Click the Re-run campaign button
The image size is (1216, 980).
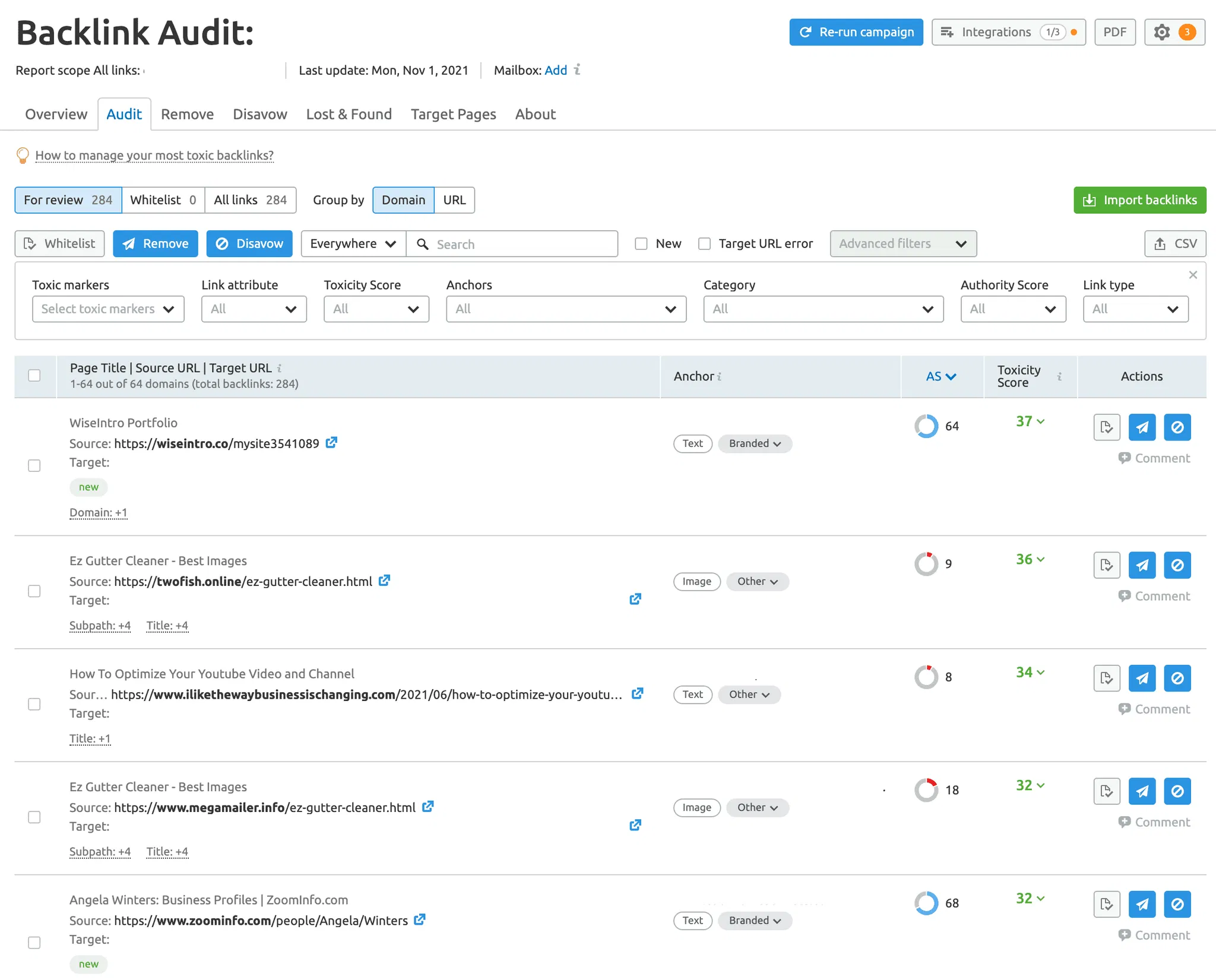click(x=856, y=32)
